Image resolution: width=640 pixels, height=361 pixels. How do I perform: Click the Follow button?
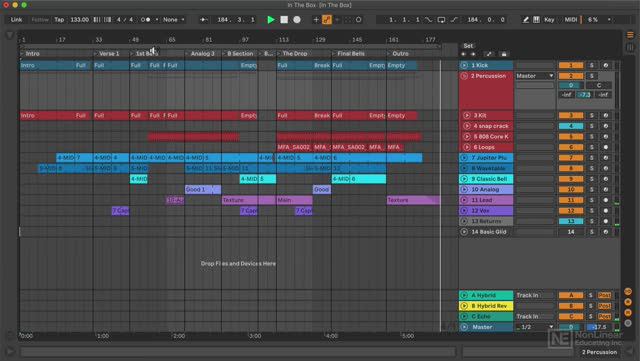[x=40, y=20]
